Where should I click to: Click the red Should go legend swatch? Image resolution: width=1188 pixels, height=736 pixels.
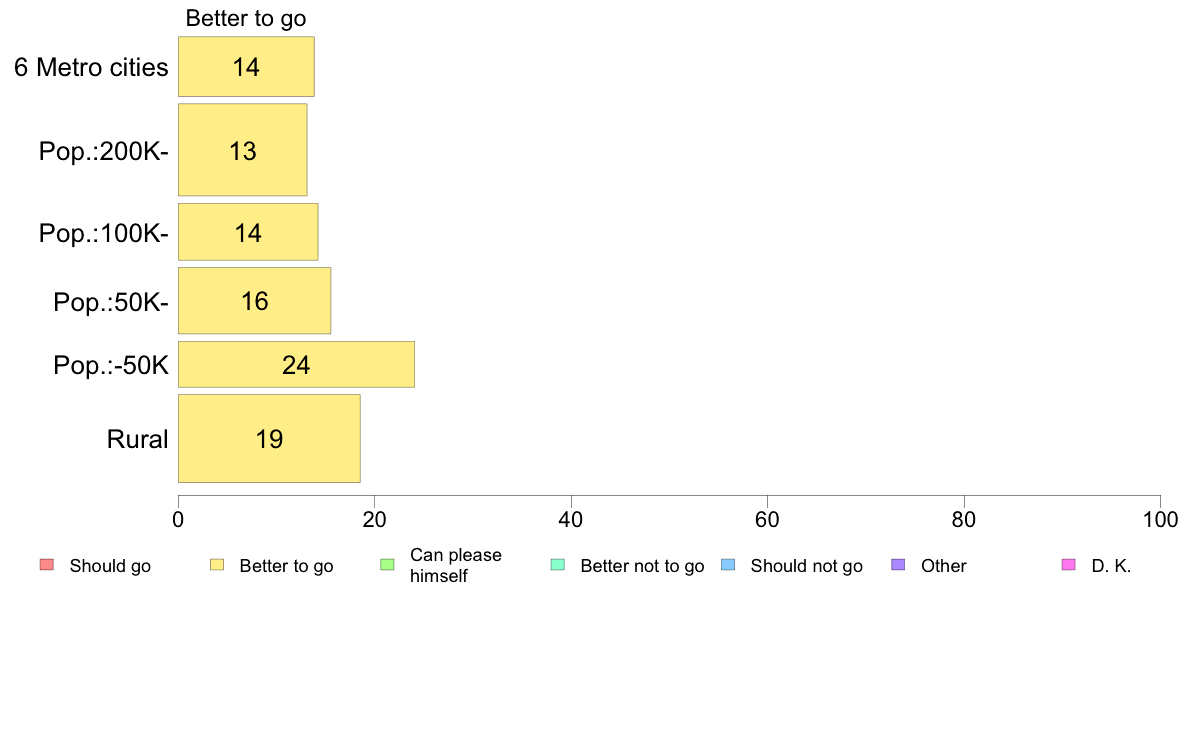(47, 565)
